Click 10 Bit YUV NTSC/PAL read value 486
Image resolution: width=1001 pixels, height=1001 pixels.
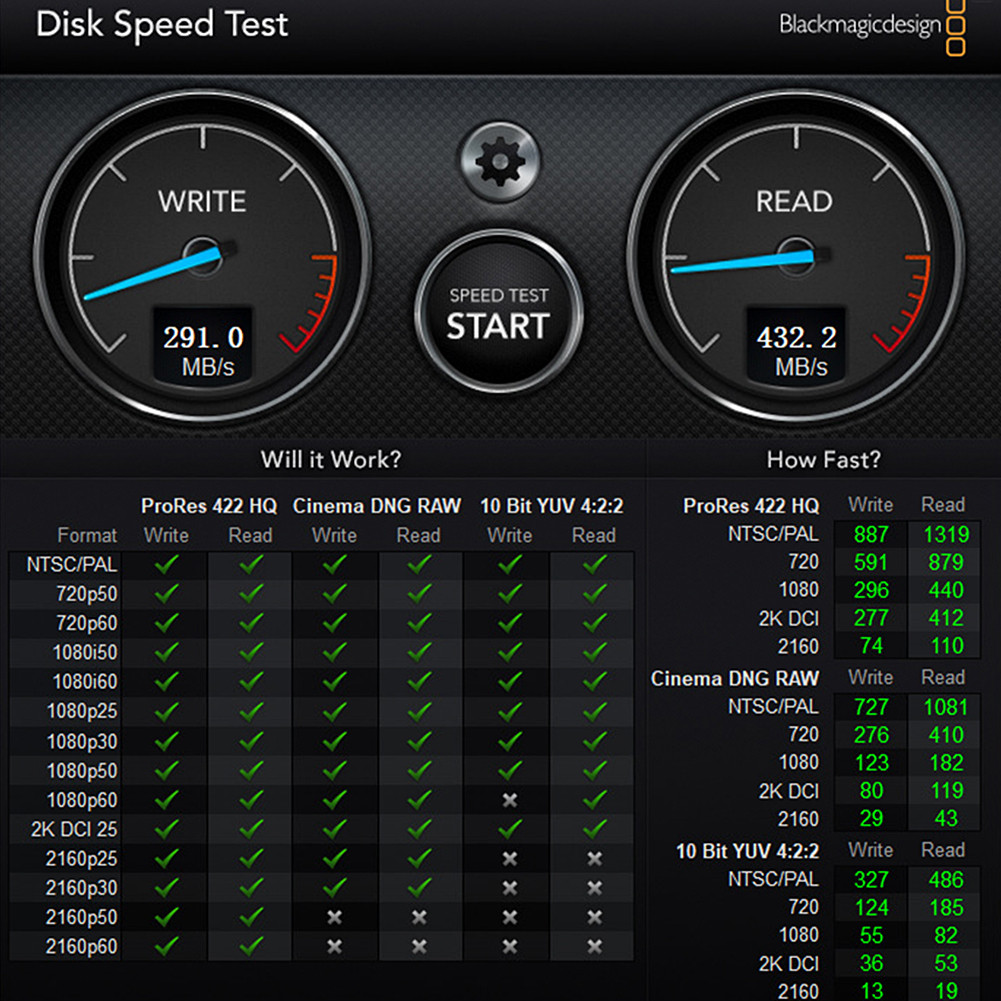pyautogui.click(x=944, y=880)
